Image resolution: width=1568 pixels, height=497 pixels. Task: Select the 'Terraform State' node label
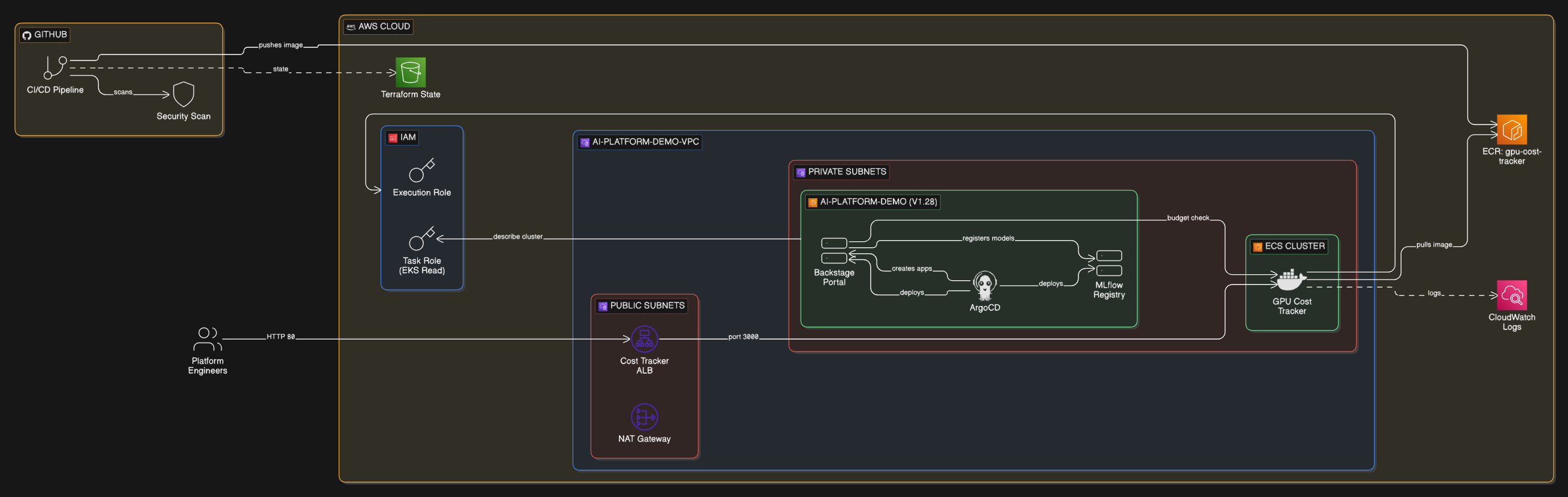(x=411, y=94)
